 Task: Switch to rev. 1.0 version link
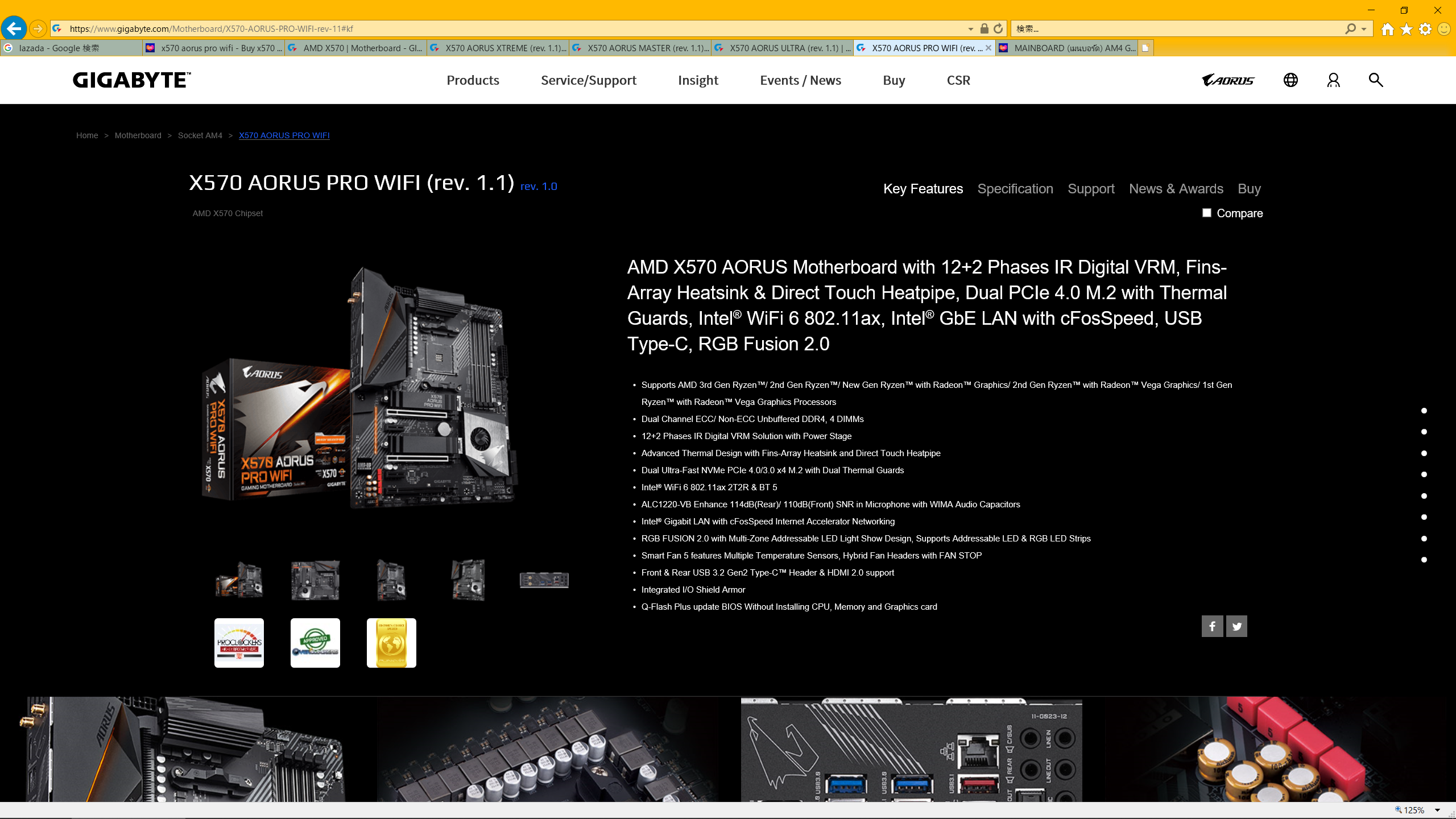pyautogui.click(x=539, y=187)
